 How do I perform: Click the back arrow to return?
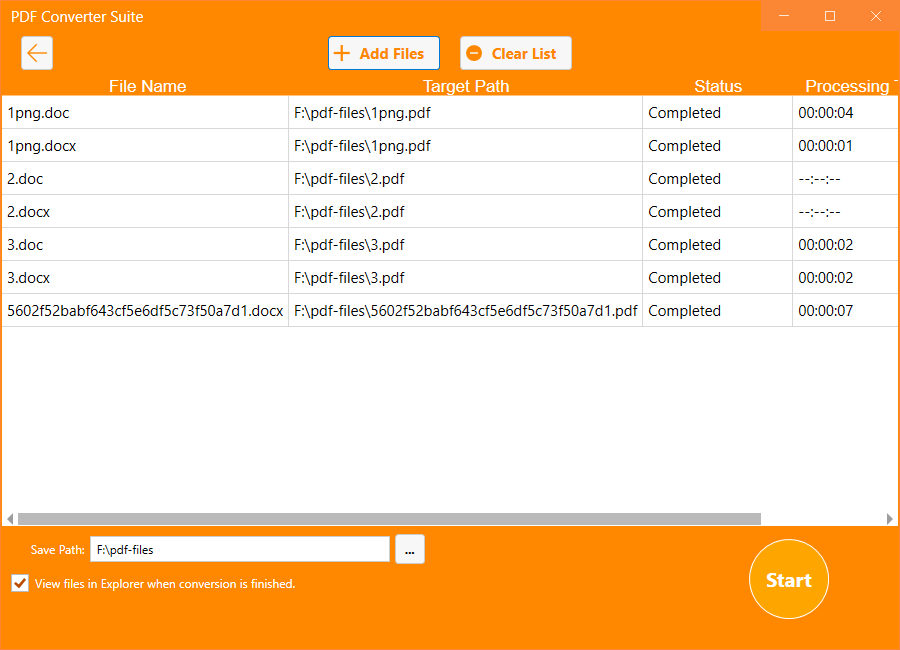(37, 52)
